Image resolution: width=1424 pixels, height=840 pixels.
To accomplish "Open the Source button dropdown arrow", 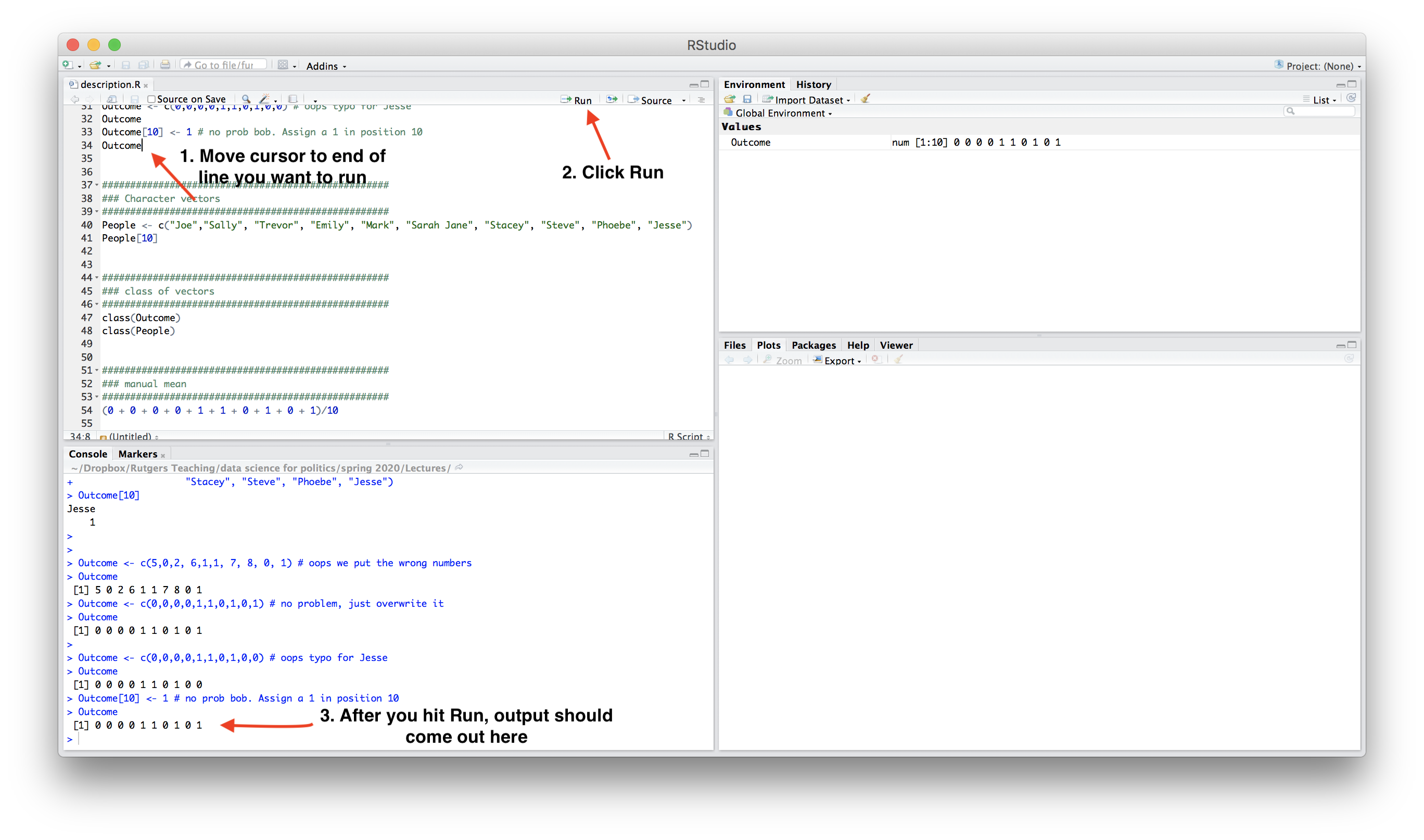I will pyautogui.click(x=684, y=101).
